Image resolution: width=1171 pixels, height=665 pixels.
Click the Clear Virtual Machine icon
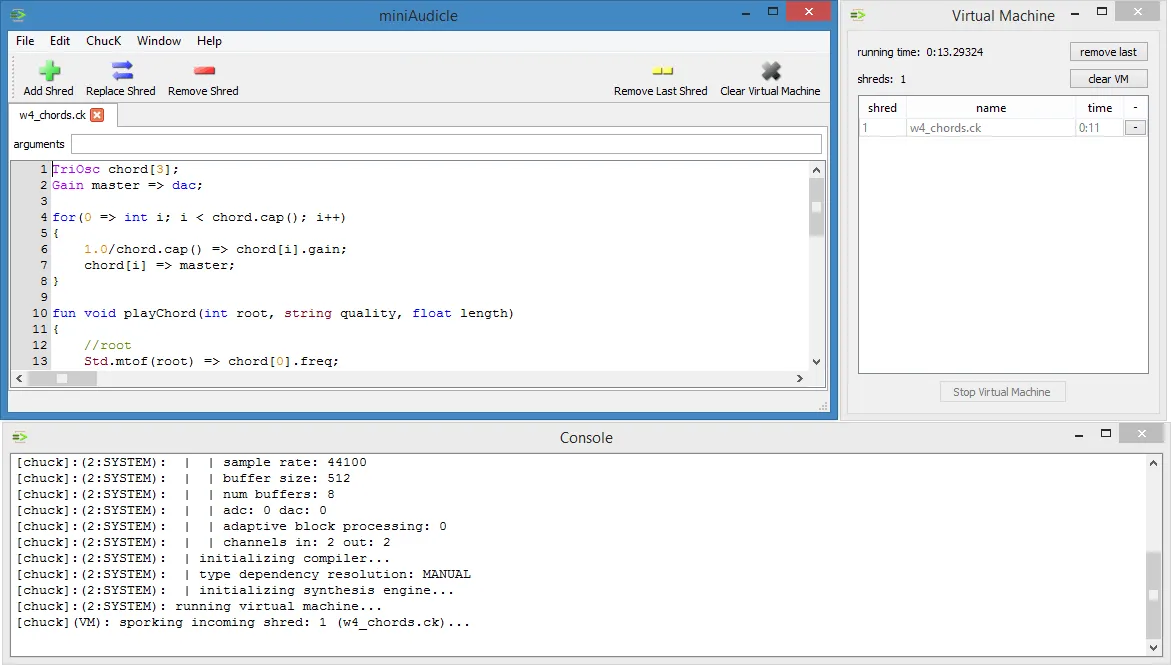point(770,70)
